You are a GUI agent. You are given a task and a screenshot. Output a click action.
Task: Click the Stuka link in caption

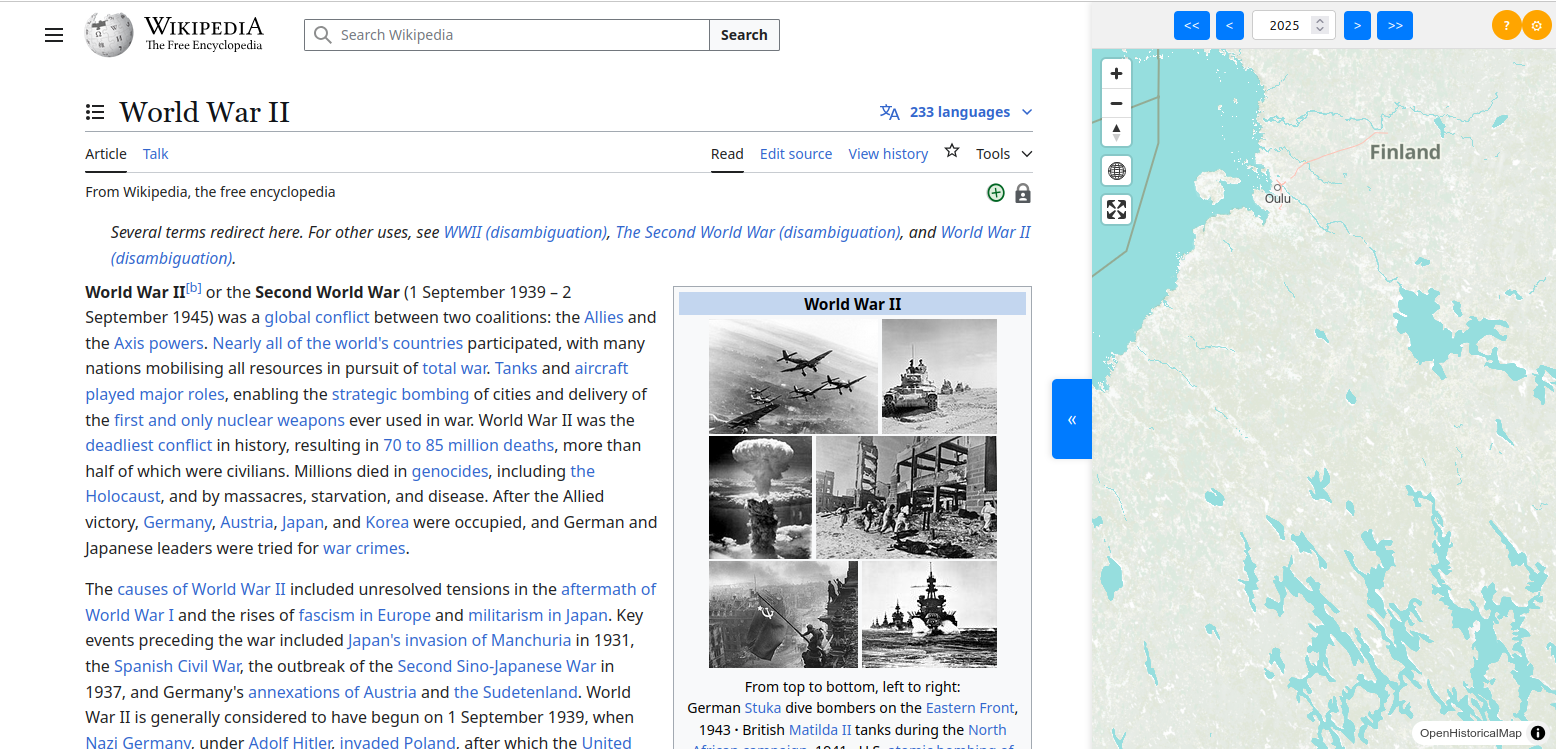point(763,708)
